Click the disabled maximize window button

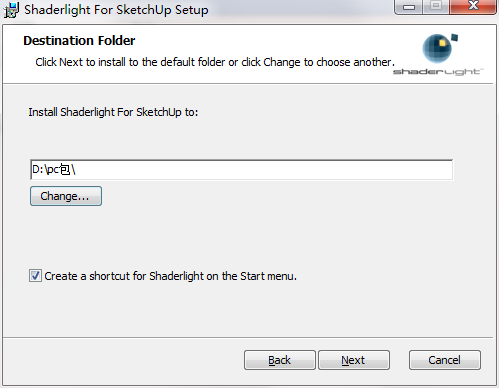coord(436,6)
